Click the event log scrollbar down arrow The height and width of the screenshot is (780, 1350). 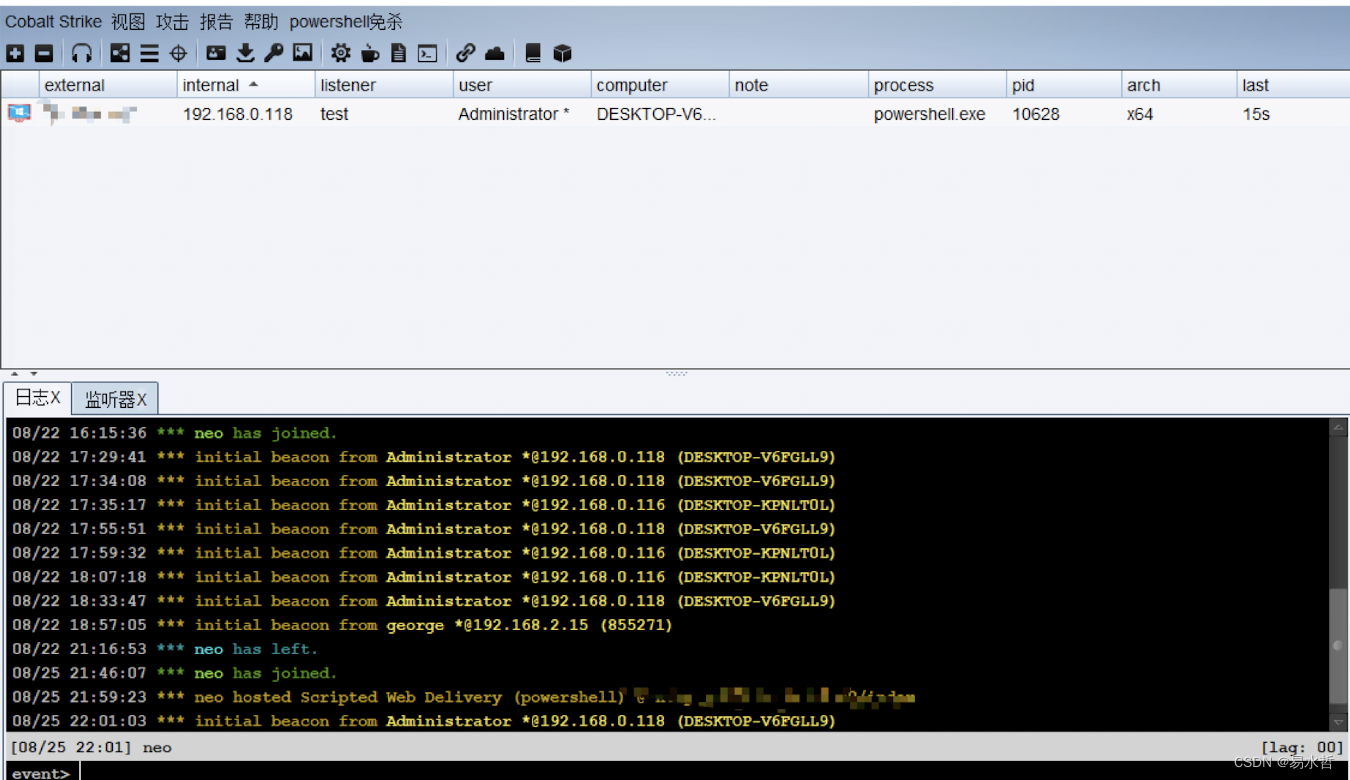click(1338, 722)
